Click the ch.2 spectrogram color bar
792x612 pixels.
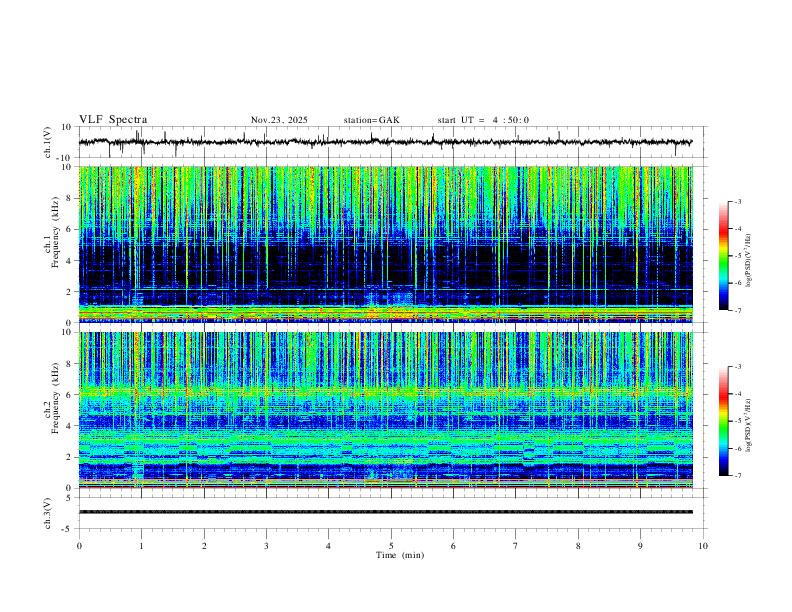[x=723, y=421]
